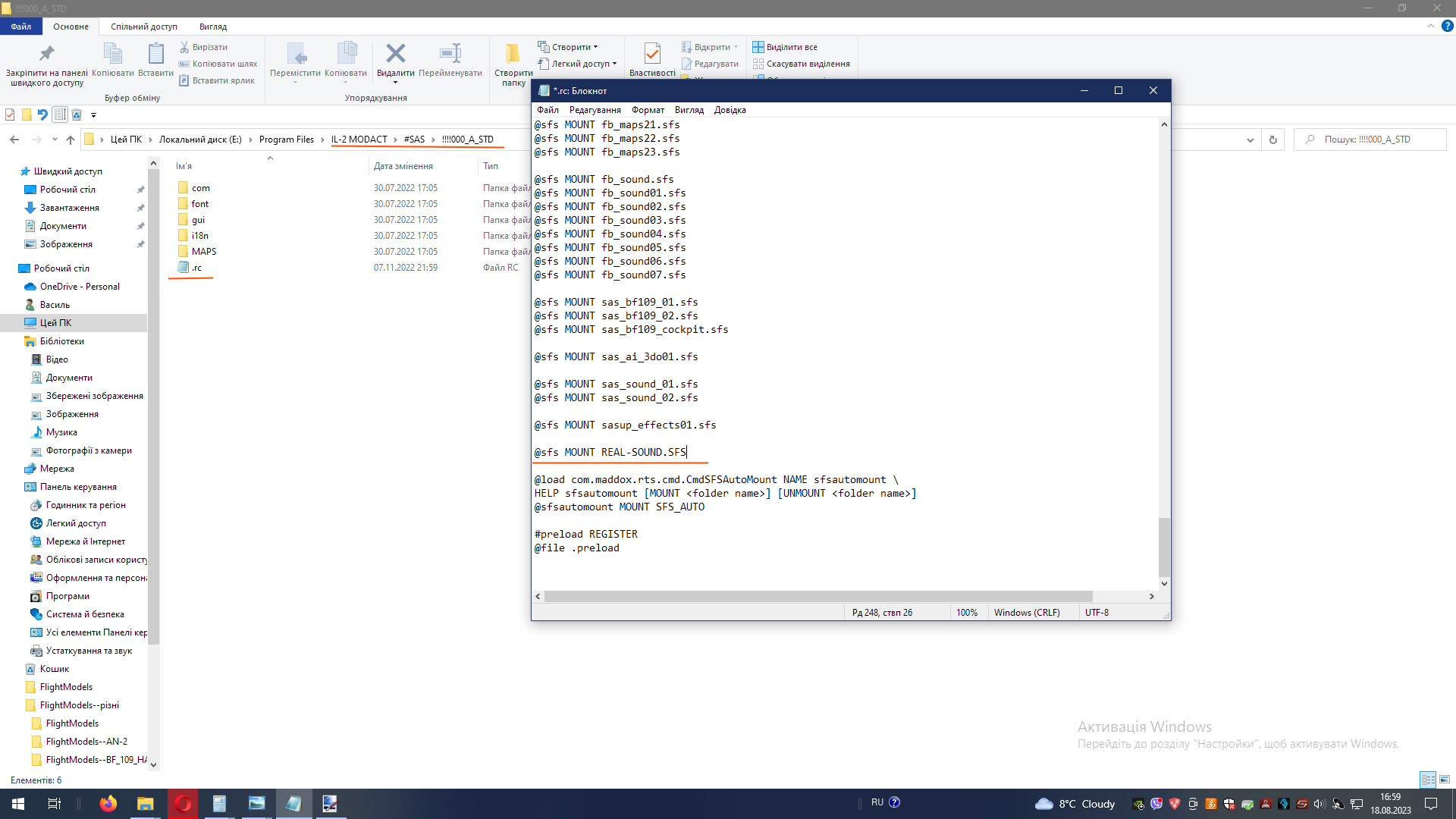Open Notepad's Формат menu
The height and width of the screenshot is (819, 1456).
coord(648,110)
